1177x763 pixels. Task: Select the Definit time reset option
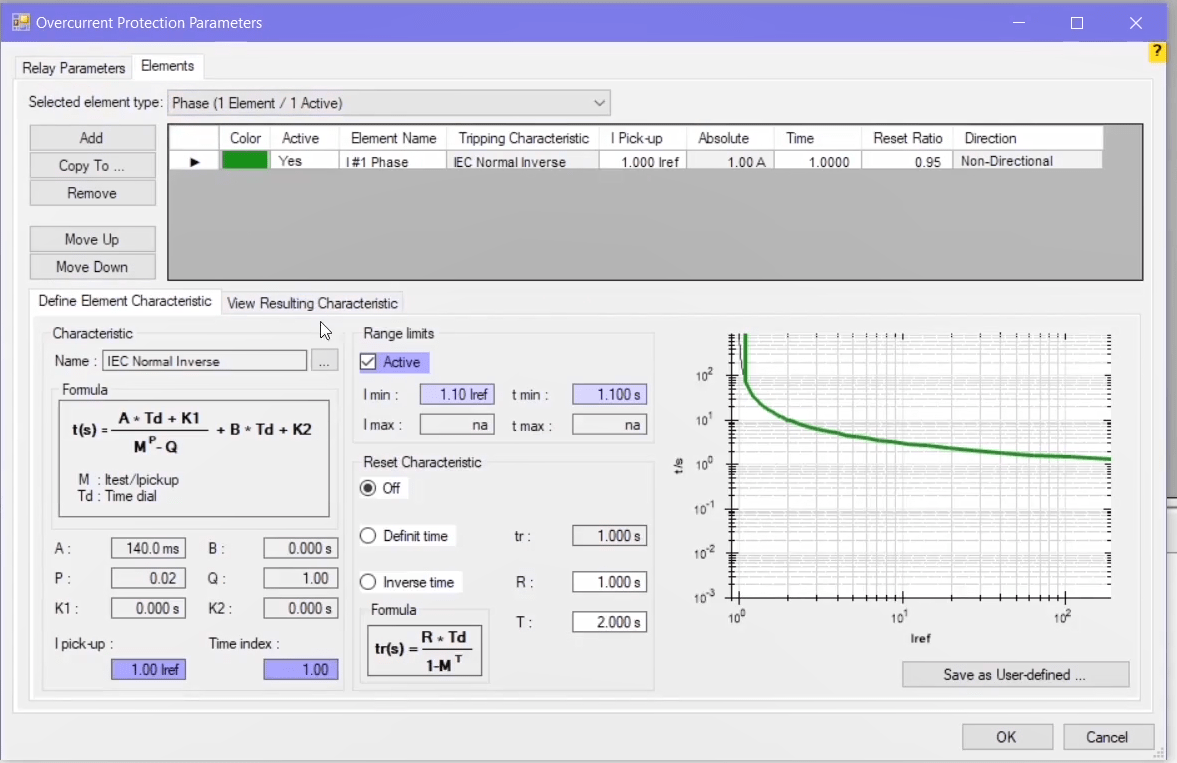368,536
